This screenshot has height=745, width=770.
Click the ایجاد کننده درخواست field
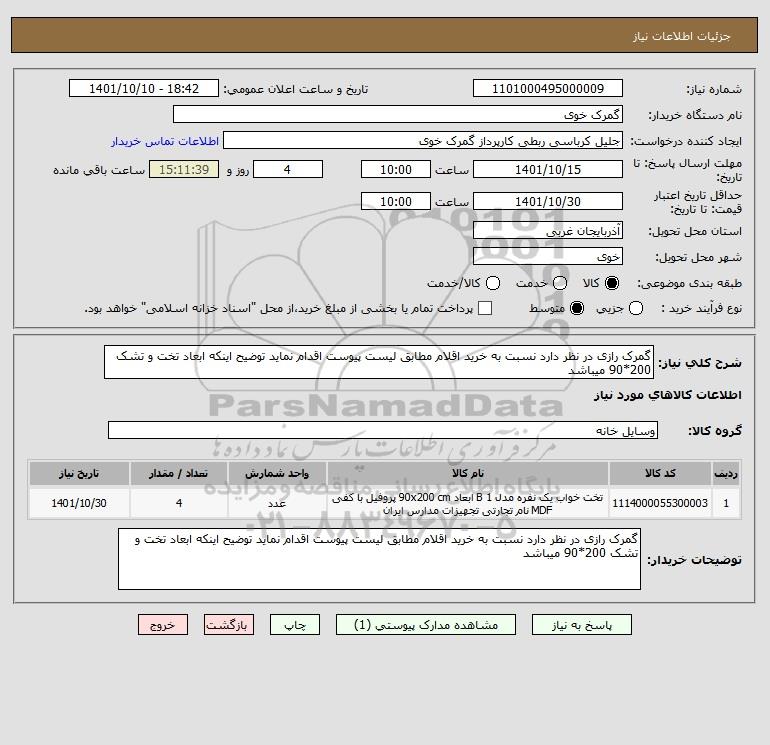point(423,141)
